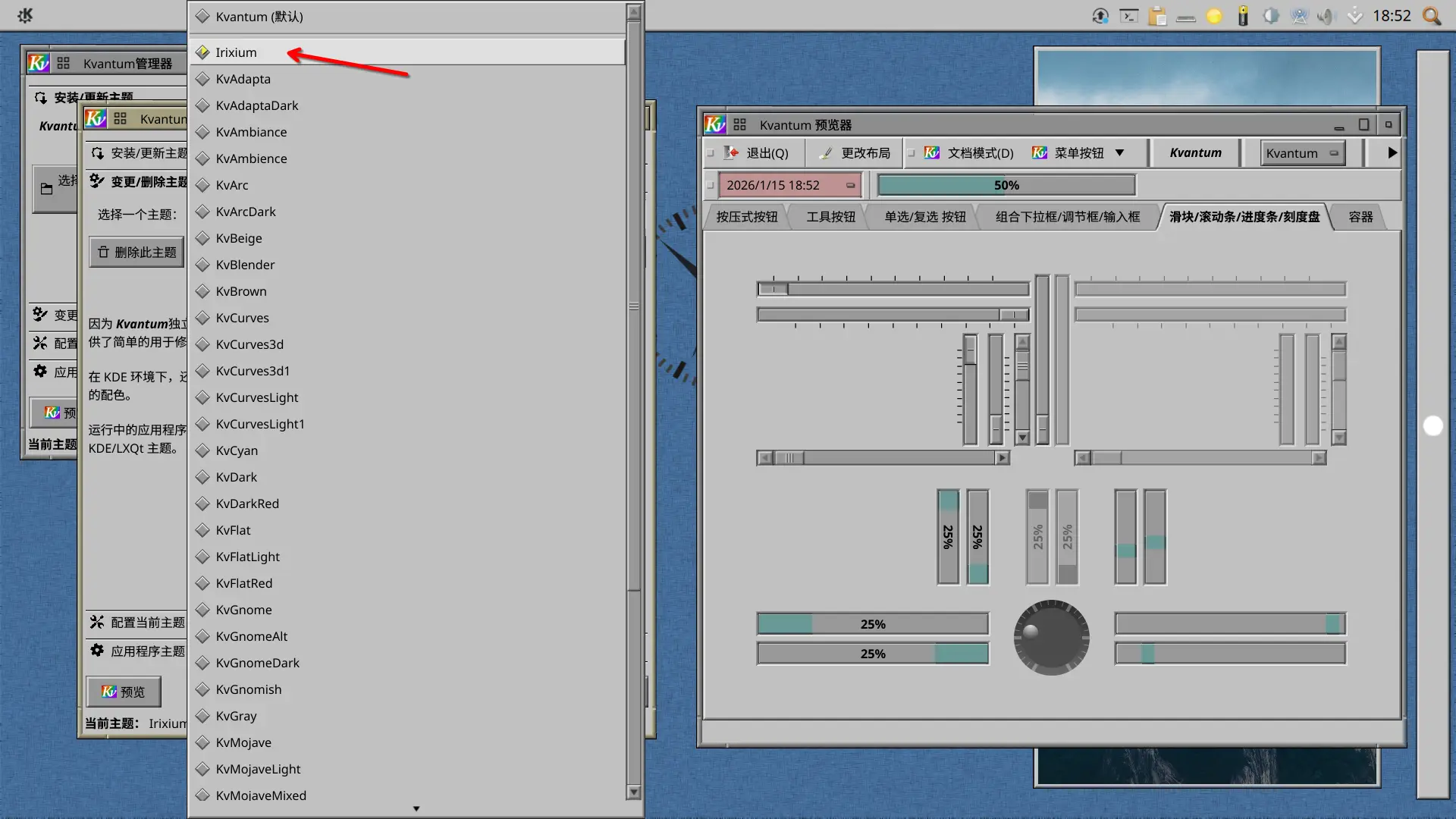Click the volume speaker tray icon
The height and width of the screenshot is (819, 1456).
[1326, 16]
